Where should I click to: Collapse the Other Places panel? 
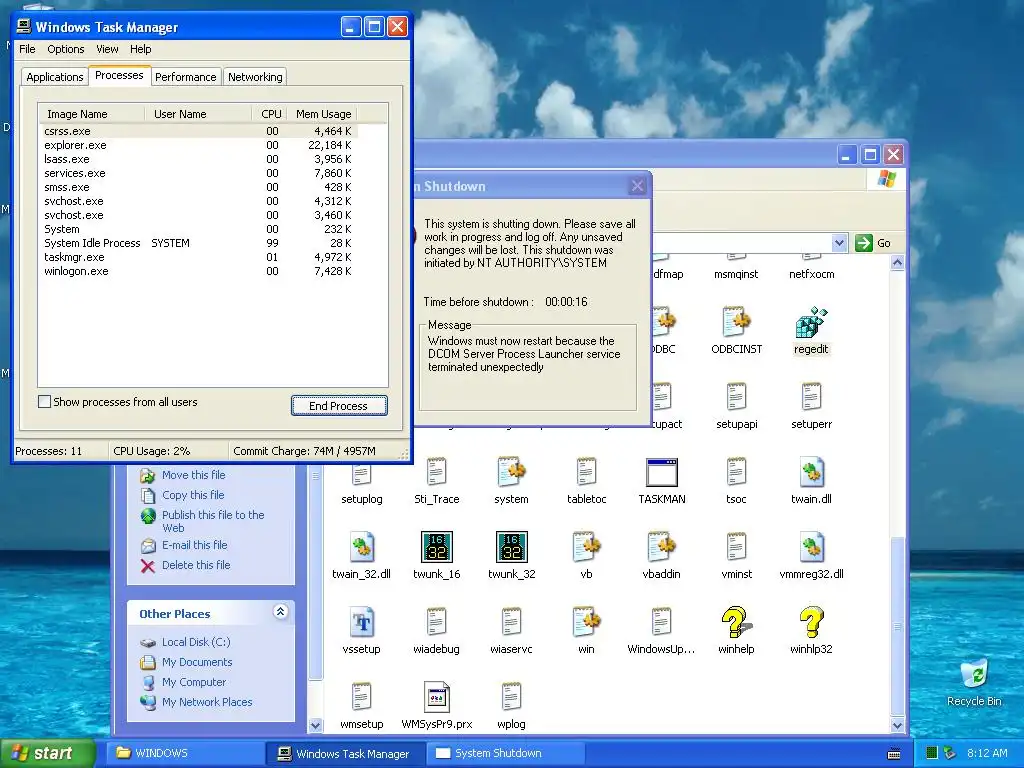[x=280, y=612]
